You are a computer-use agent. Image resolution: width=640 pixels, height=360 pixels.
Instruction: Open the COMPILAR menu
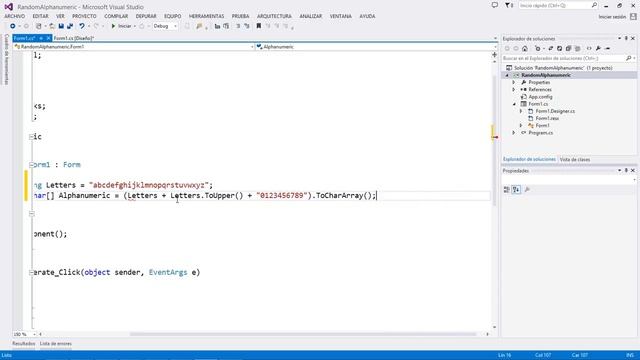(x=116, y=16)
